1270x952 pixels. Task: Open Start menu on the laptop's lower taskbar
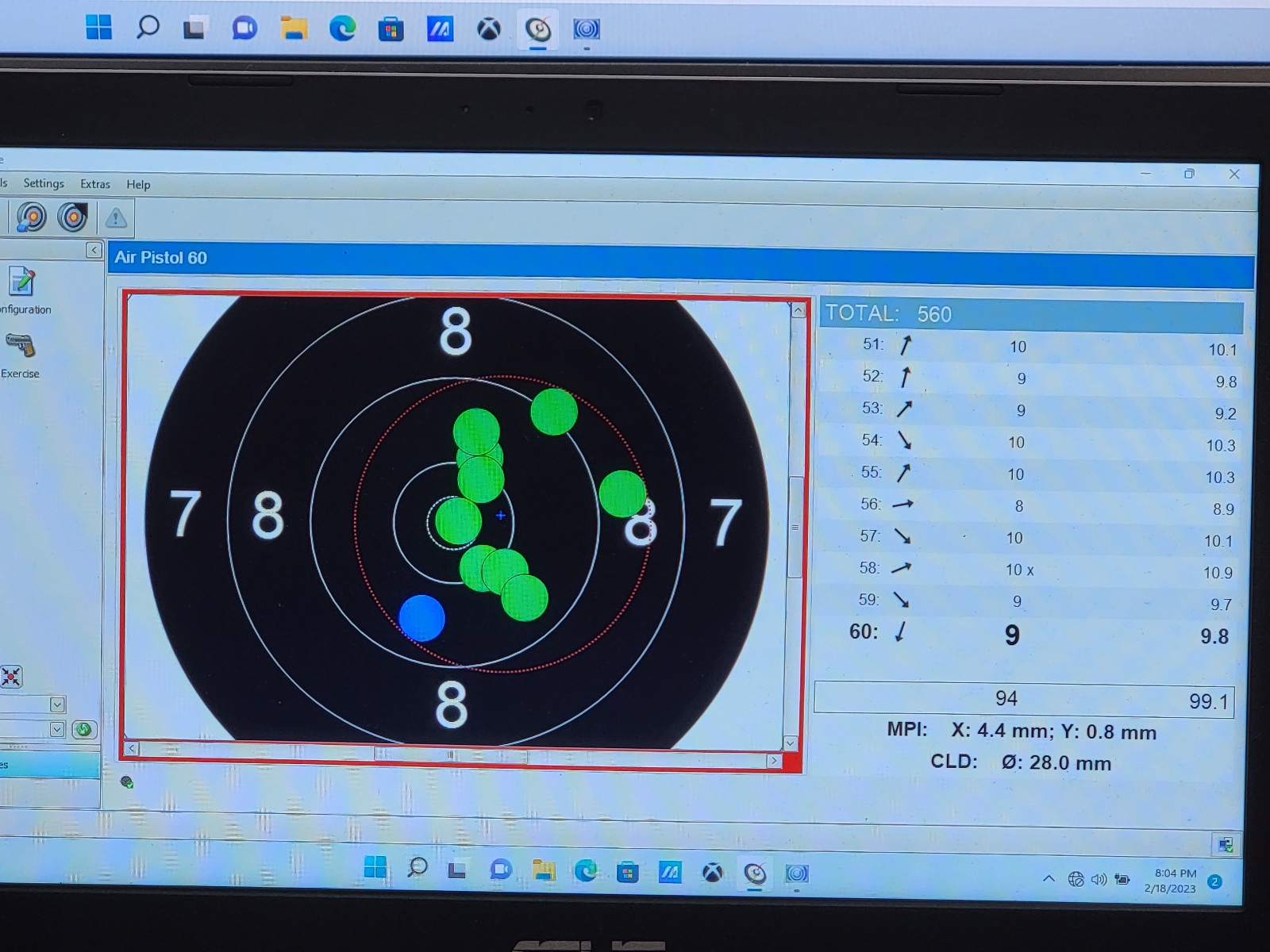coord(375,867)
